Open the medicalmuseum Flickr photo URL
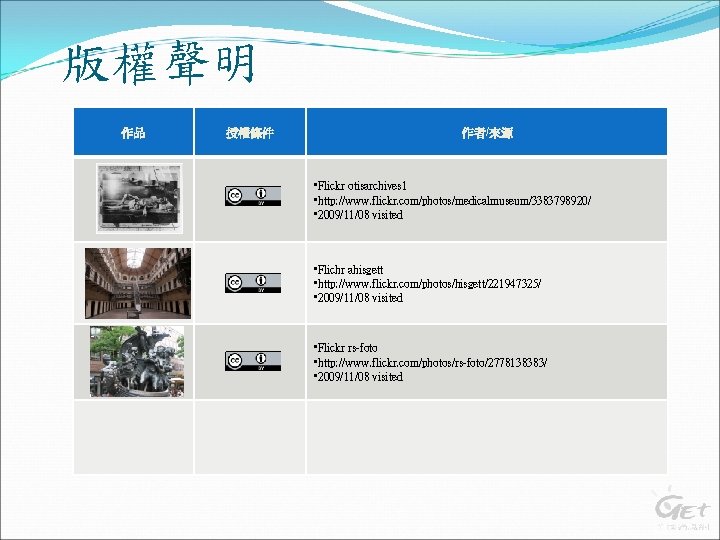The width and height of the screenshot is (720, 540). pyautogui.click(x=454, y=201)
